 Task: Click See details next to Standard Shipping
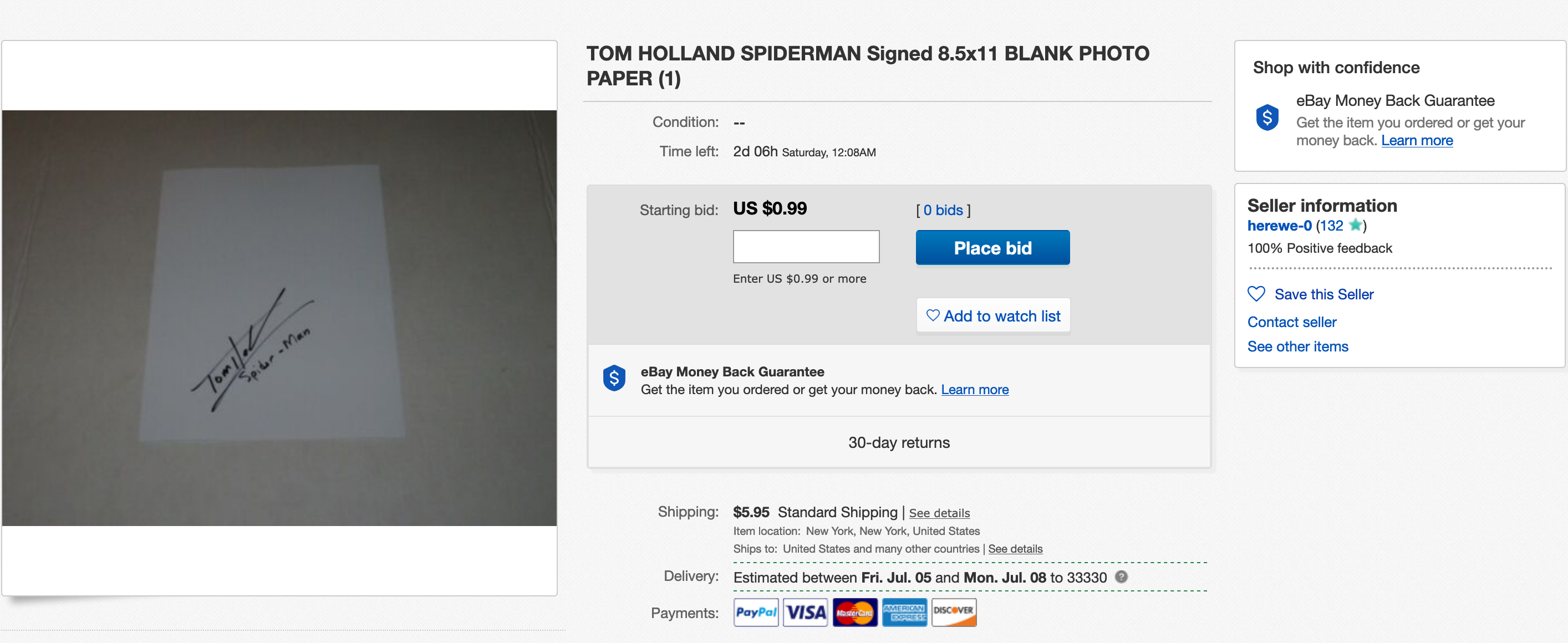tap(939, 513)
